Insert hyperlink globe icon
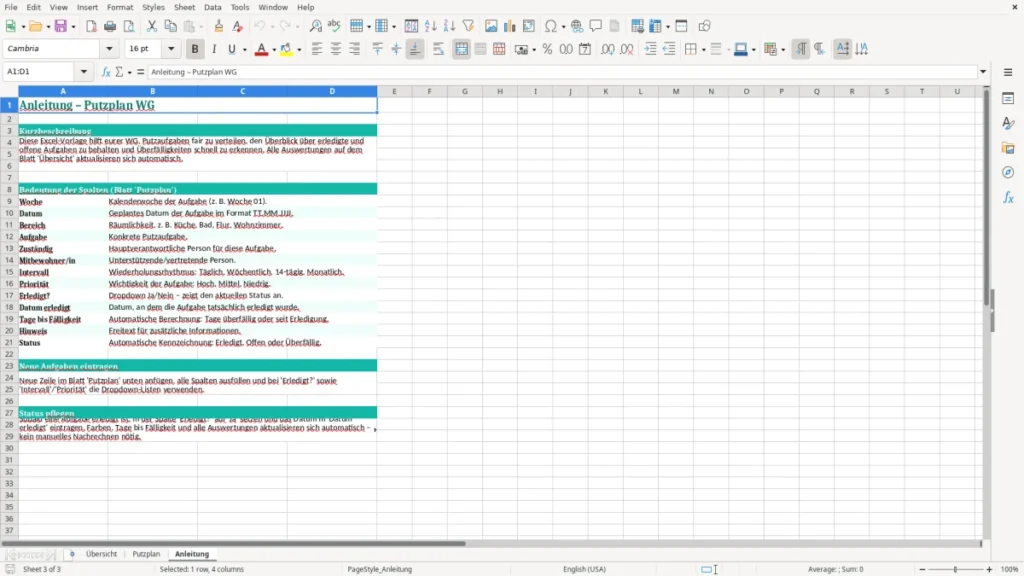 coord(577,26)
